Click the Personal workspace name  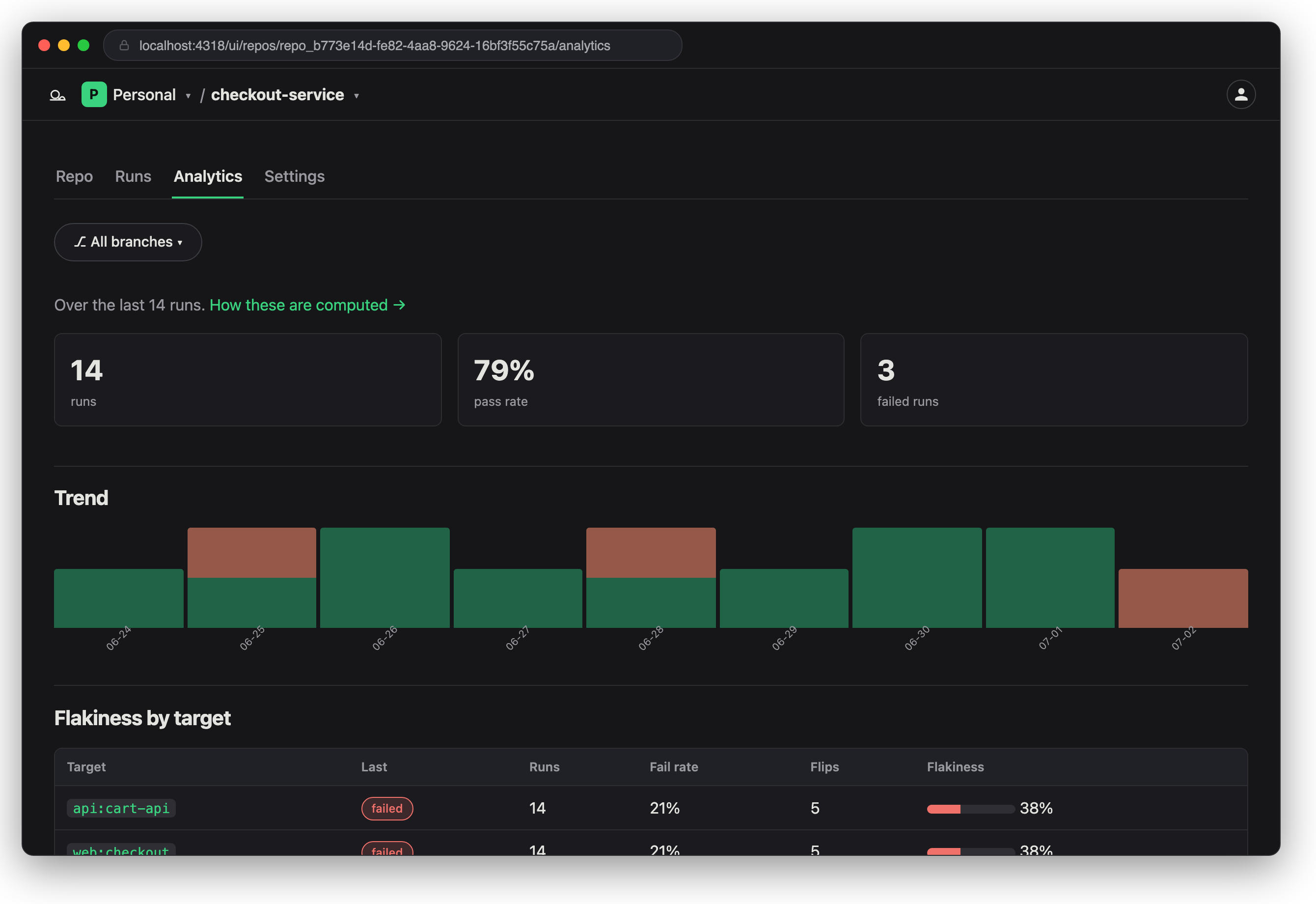coord(144,95)
